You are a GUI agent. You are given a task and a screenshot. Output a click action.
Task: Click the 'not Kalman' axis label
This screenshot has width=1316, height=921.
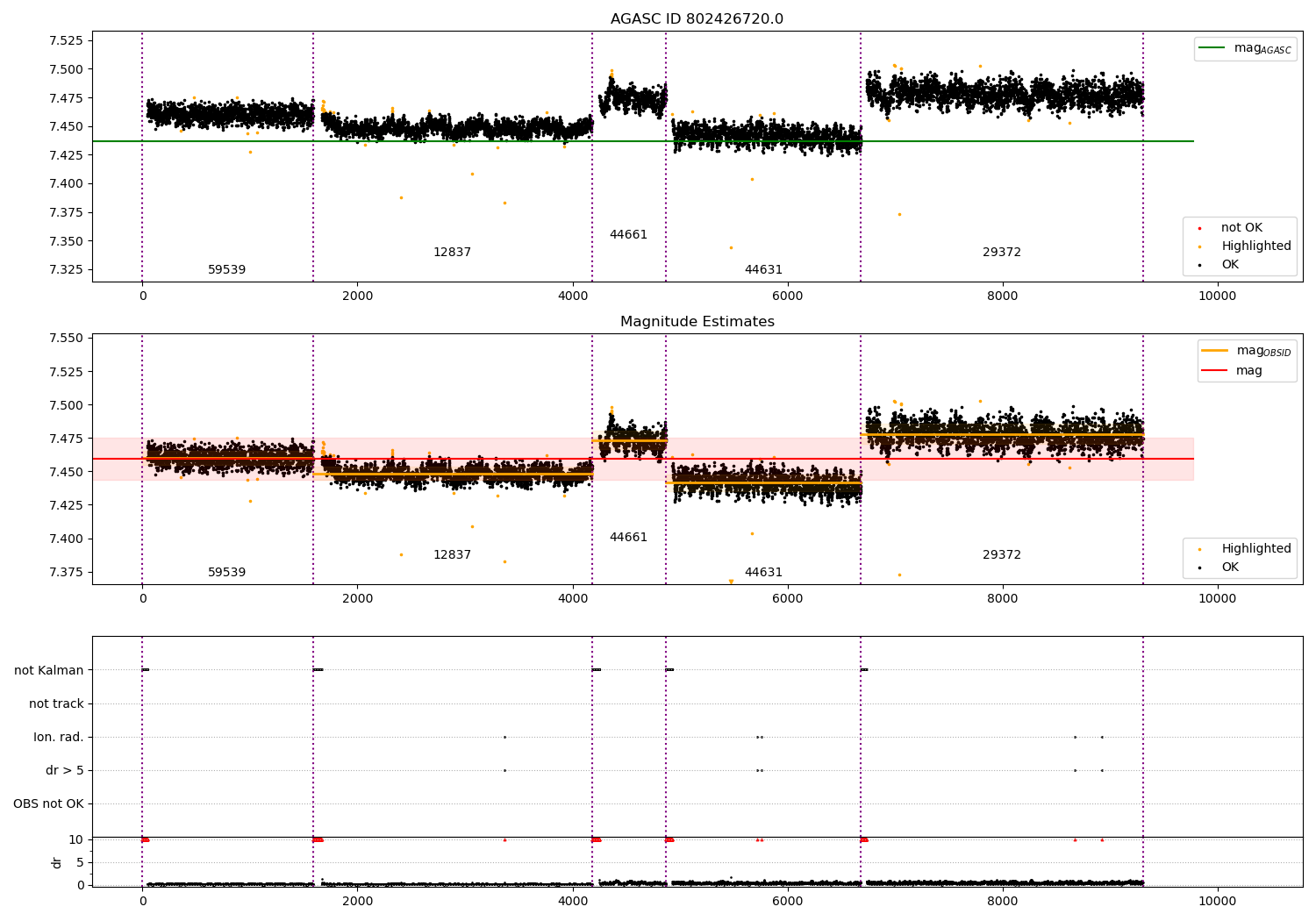tap(49, 671)
